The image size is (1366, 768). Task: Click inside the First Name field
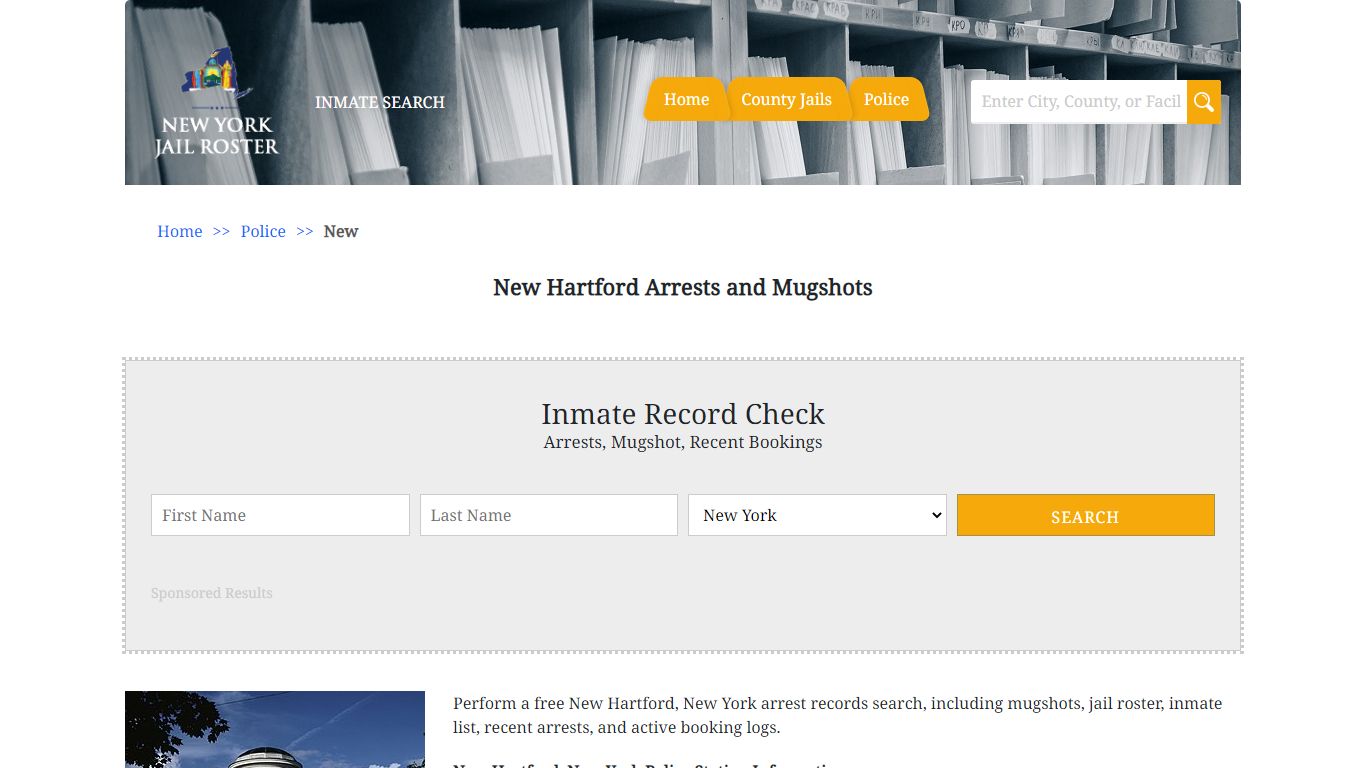click(280, 515)
